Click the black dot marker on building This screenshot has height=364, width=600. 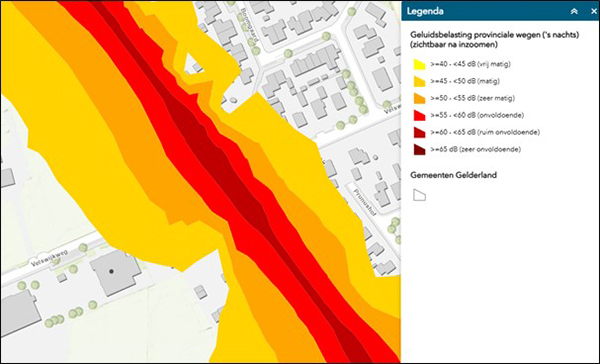[111, 271]
